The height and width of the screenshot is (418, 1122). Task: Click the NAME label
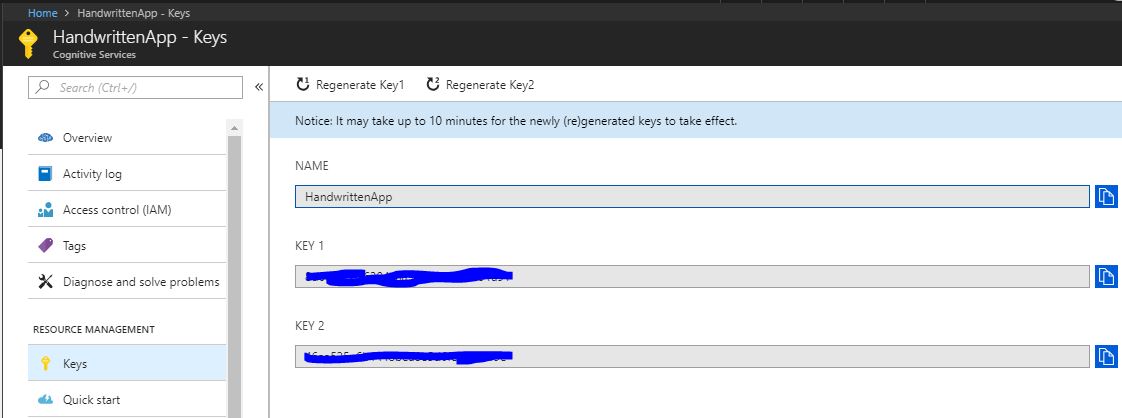click(312, 165)
